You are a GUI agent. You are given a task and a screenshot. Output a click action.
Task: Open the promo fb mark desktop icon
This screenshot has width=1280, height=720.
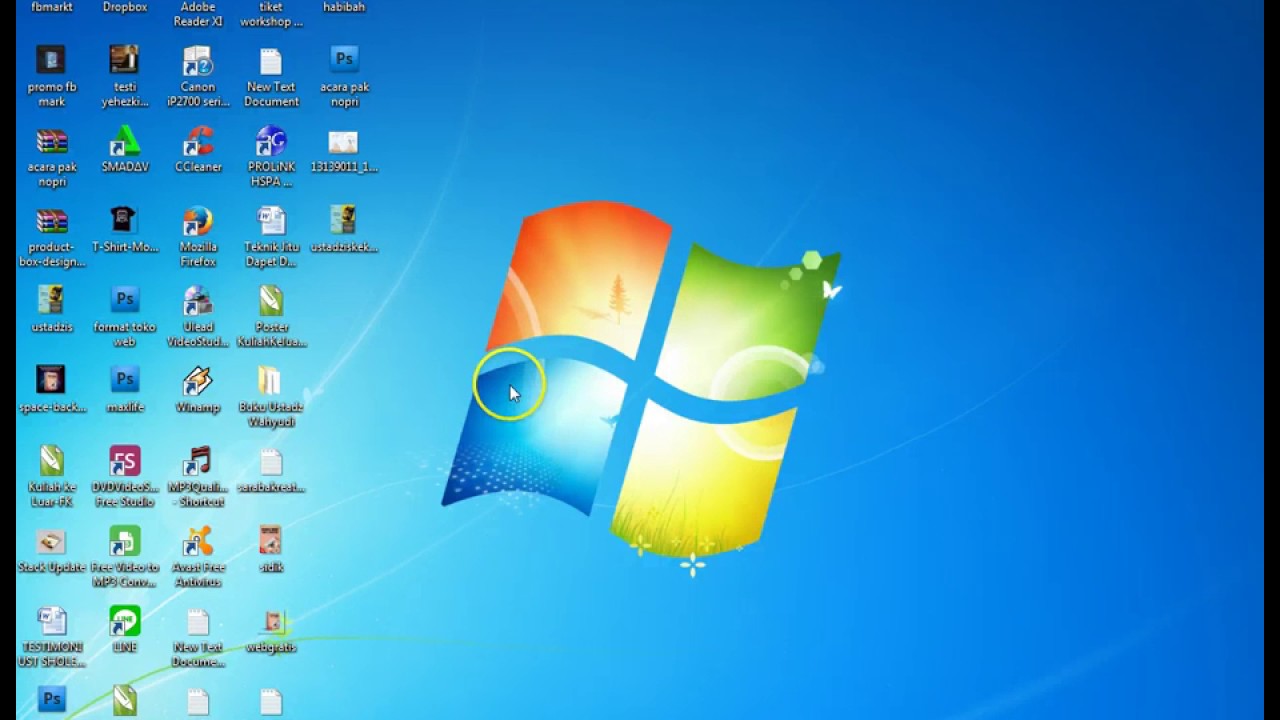(x=51, y=60)
